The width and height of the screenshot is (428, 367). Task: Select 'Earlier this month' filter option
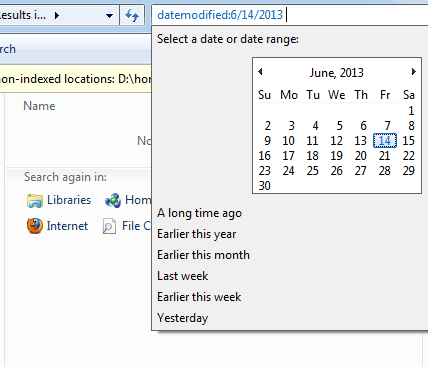coord(203,255)
